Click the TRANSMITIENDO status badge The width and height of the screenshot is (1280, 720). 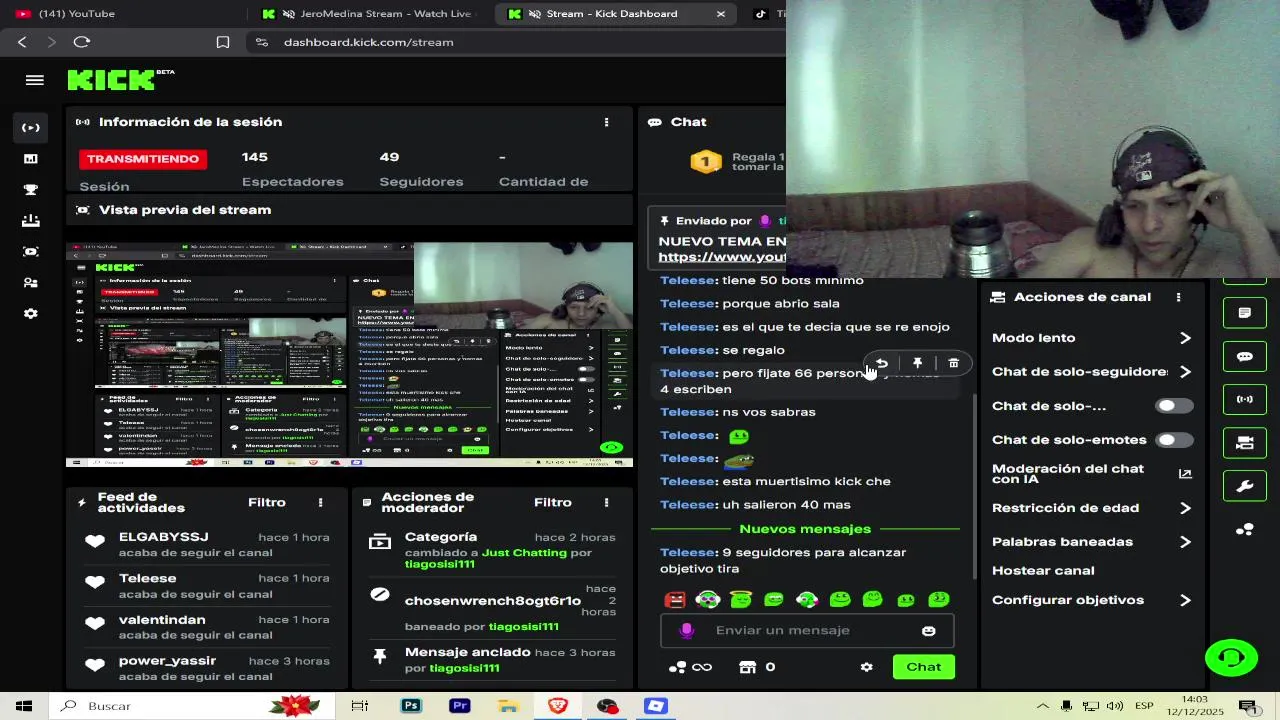click(x=143, y=159)
